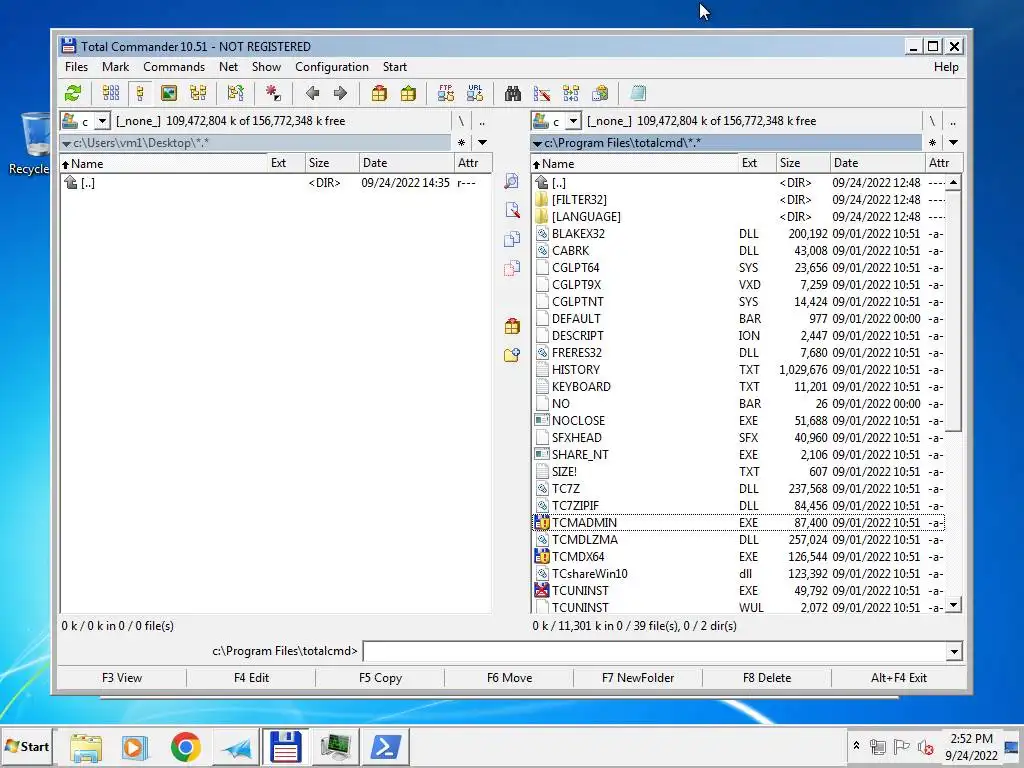Click the New folder icon in middle bar
The image size is (1024, 768).
[512, 355]
